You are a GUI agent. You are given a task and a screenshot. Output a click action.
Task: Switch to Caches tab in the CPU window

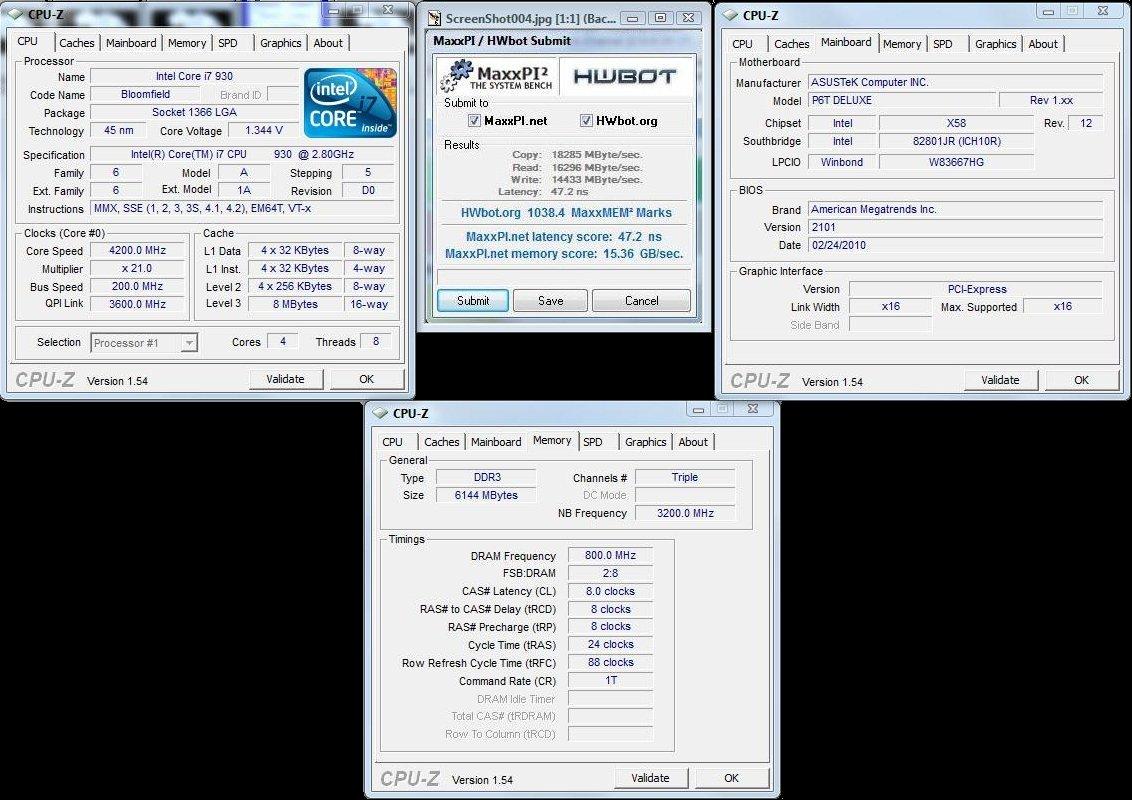tap(77, 43)
